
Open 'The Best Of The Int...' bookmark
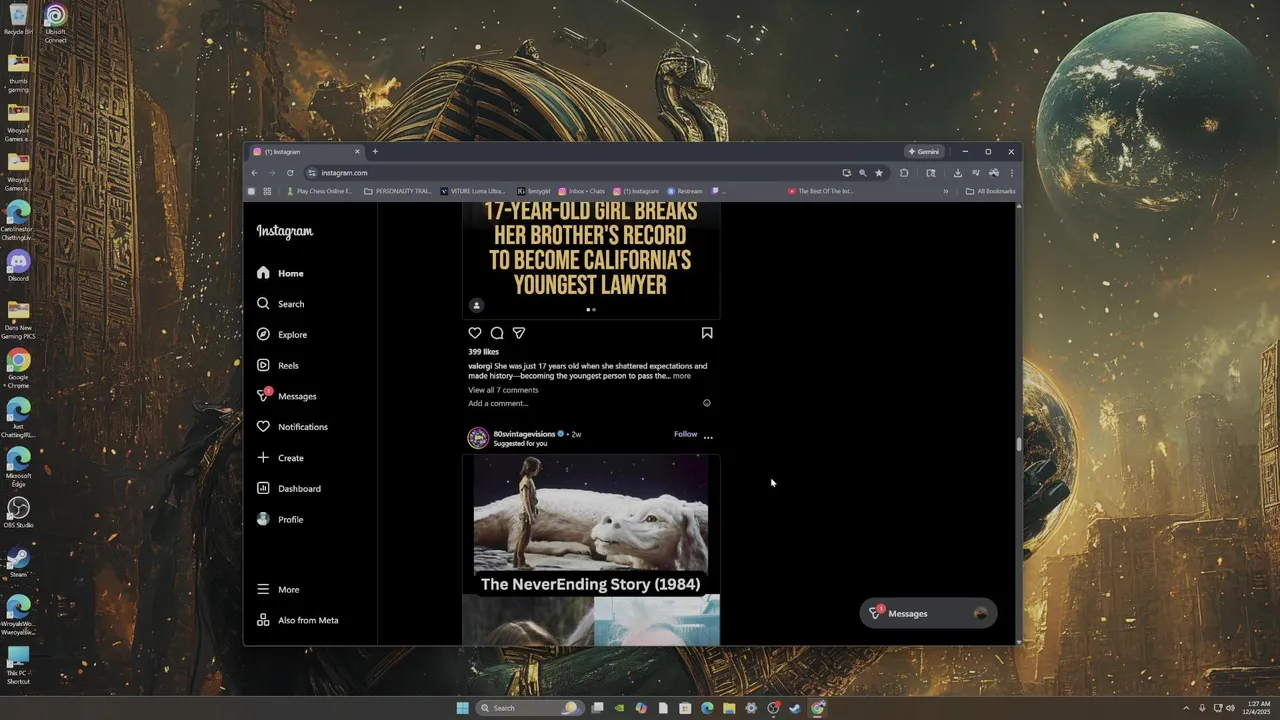(821, 191)
